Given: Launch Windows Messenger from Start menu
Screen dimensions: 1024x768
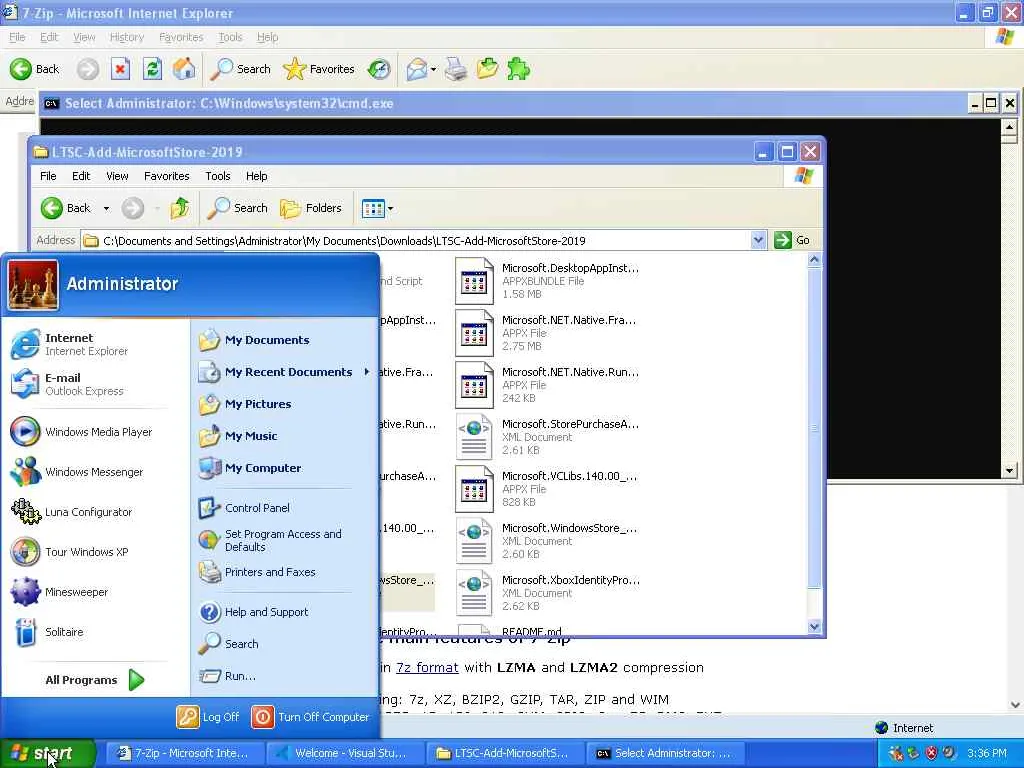Looking at the screenshot, I should pos(95,472).
